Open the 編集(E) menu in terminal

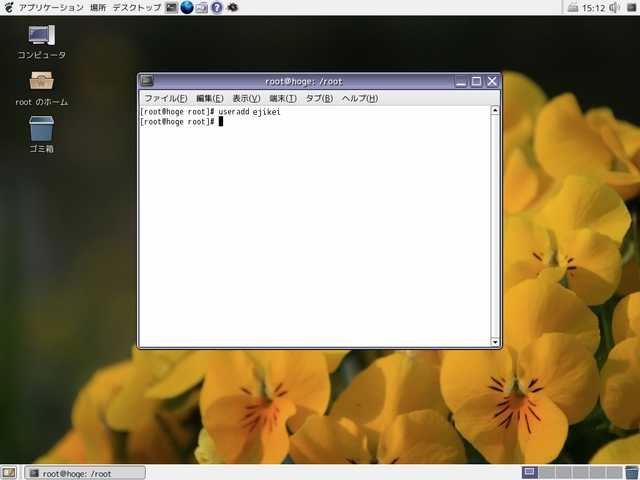[x=210, y=98]
